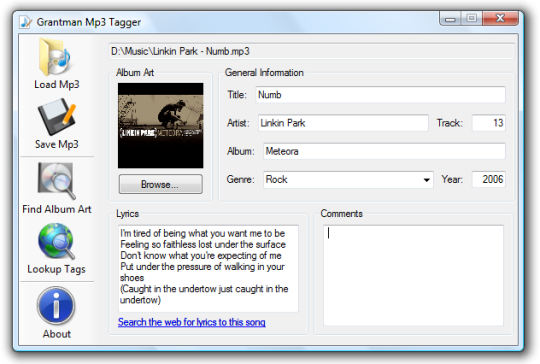
Task: Click the Track number field showing 13
Action: pyautogui.click(x=489, y=123)
